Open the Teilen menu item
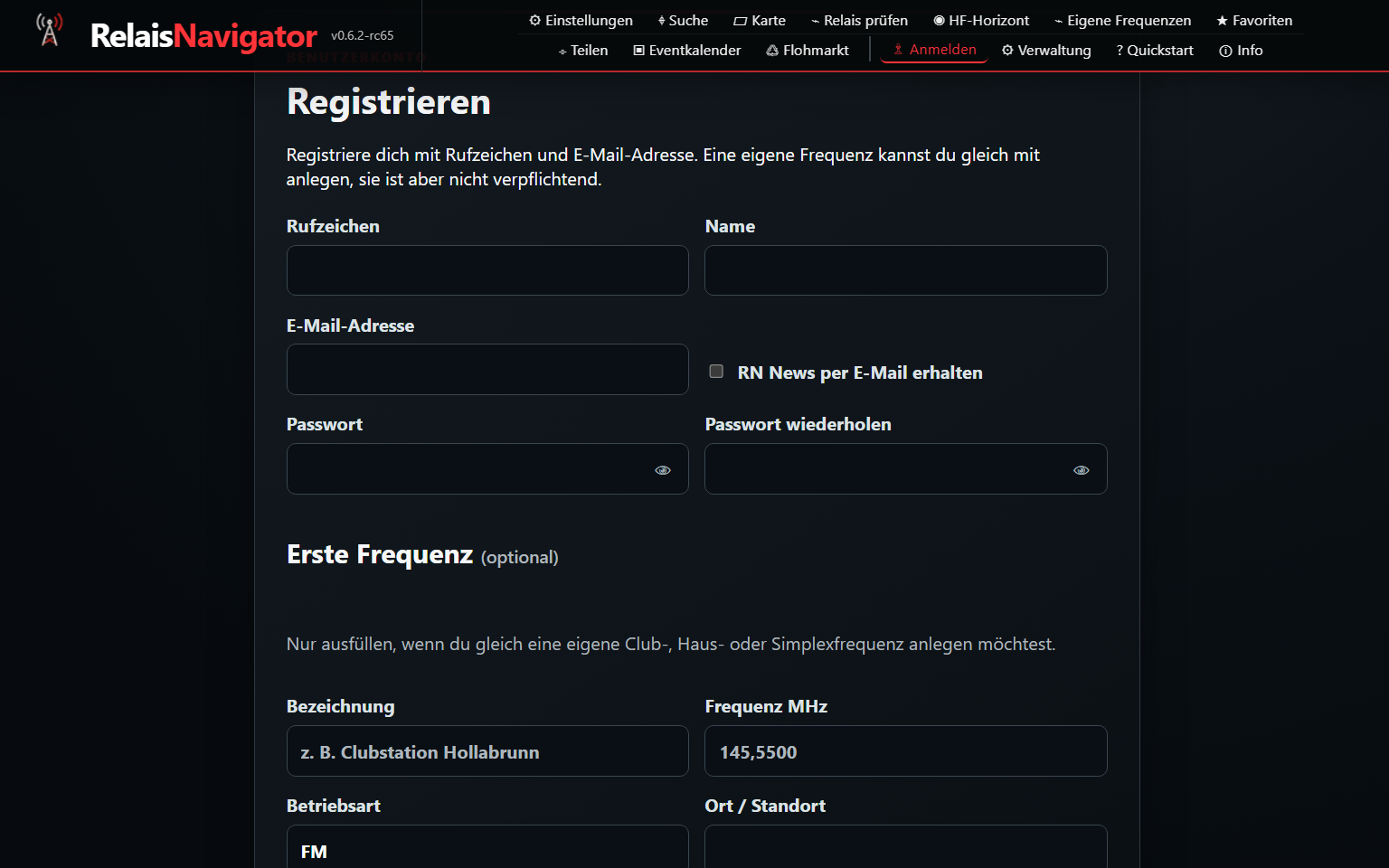 (583, 51)
